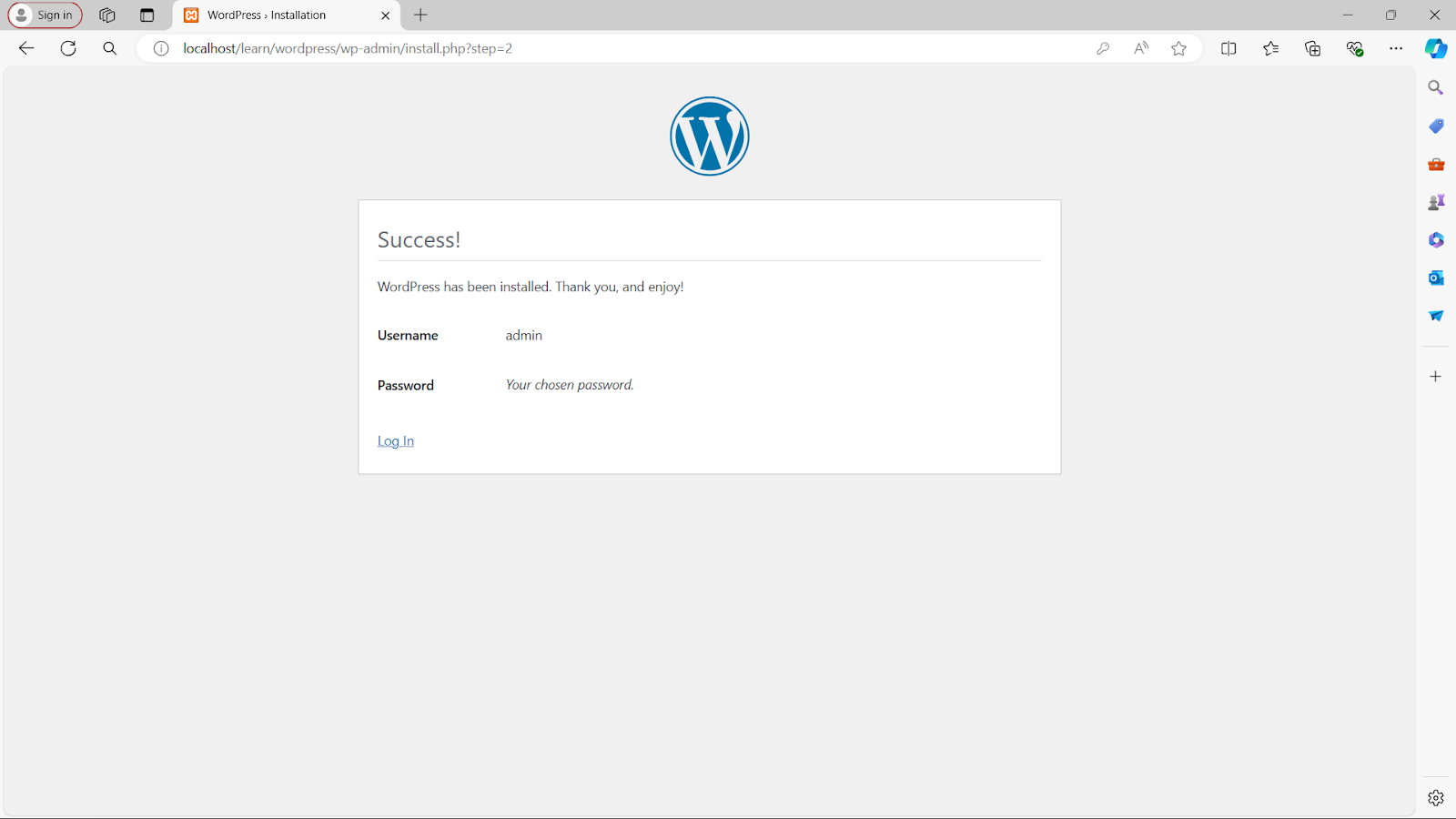Screen dimensions: 1456x819
Task: Click the Password label
Action: pos(406,386)
